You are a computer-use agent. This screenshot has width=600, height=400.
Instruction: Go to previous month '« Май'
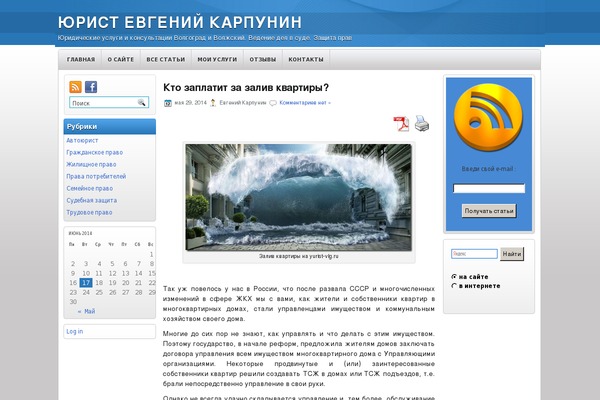(86, 311)
